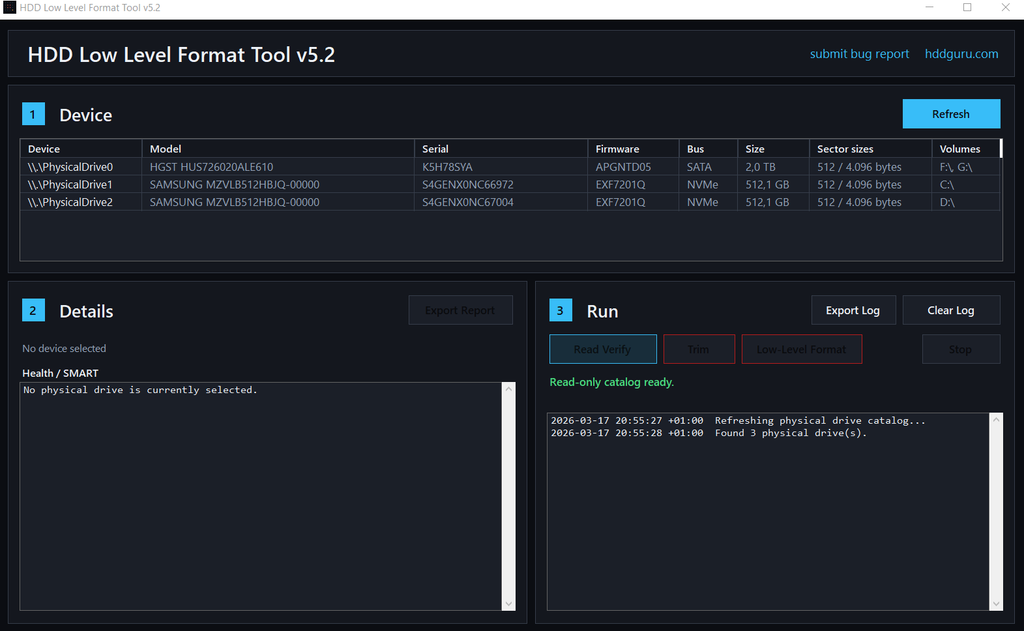Click the Export Log button
Screen dimensions: 1024x631
pyautogui.click(x=852, y=310)
